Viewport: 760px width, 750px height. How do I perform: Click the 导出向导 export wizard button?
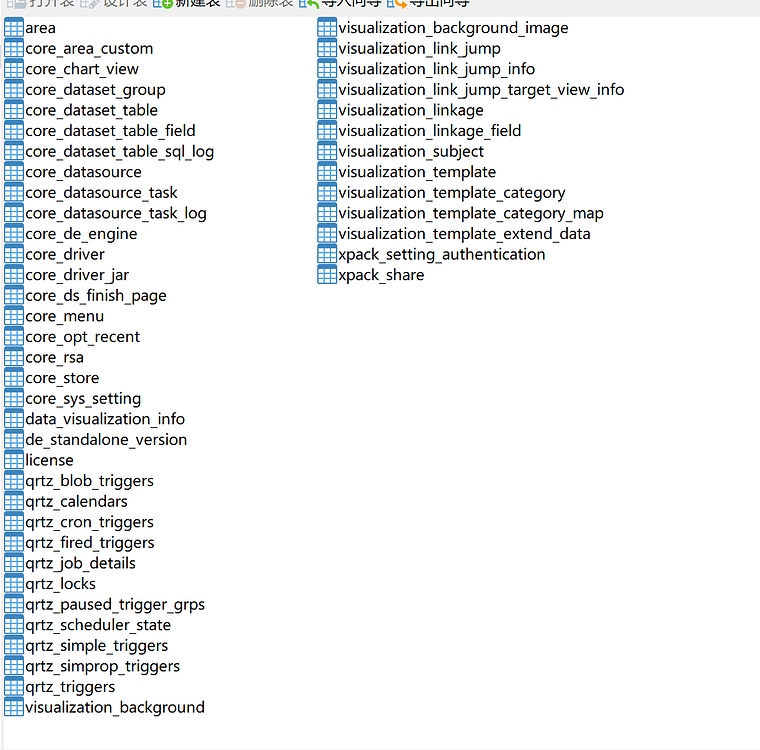pyautogui.click(x=432, y=4)
